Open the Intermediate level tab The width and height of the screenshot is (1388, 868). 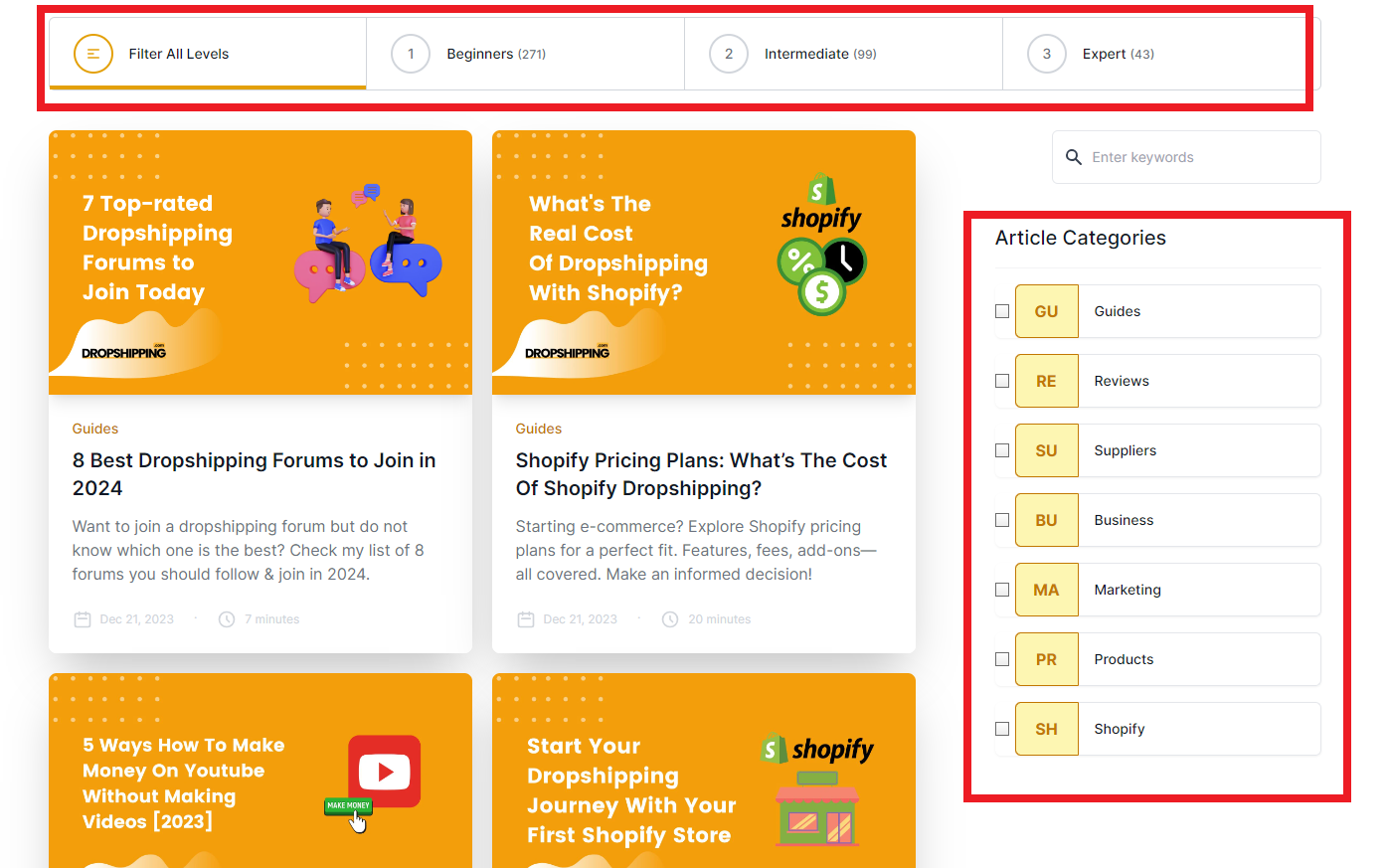(x=844, y=54)
